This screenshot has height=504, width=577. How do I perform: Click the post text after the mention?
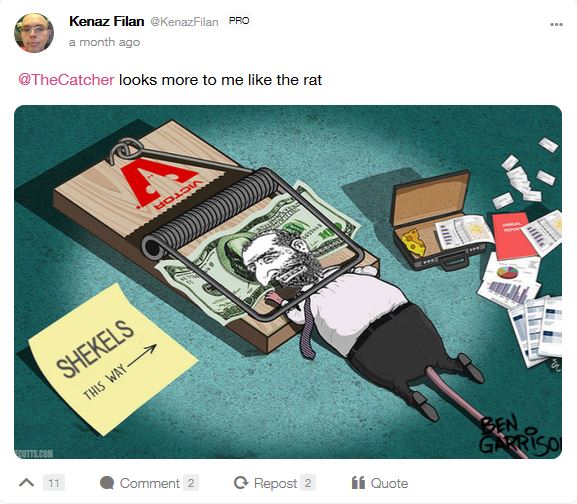(x=220, y=80)
